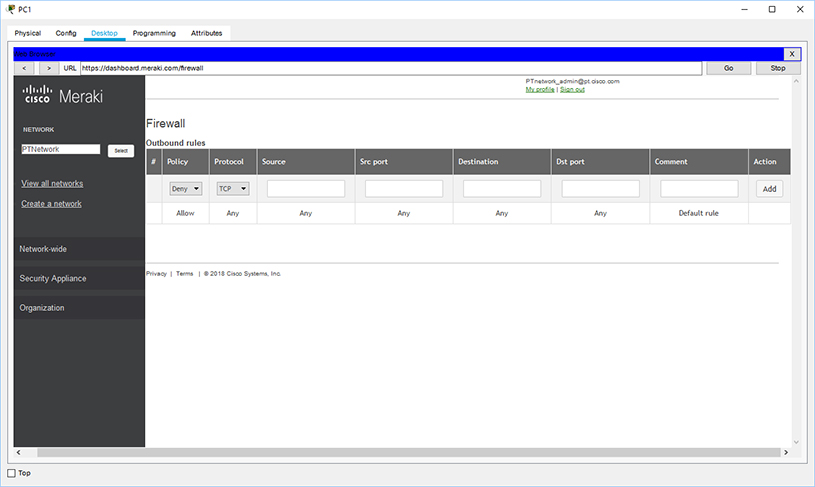Click the Outbound rules heading
The image size is (815, 487).
click(176, 143)
